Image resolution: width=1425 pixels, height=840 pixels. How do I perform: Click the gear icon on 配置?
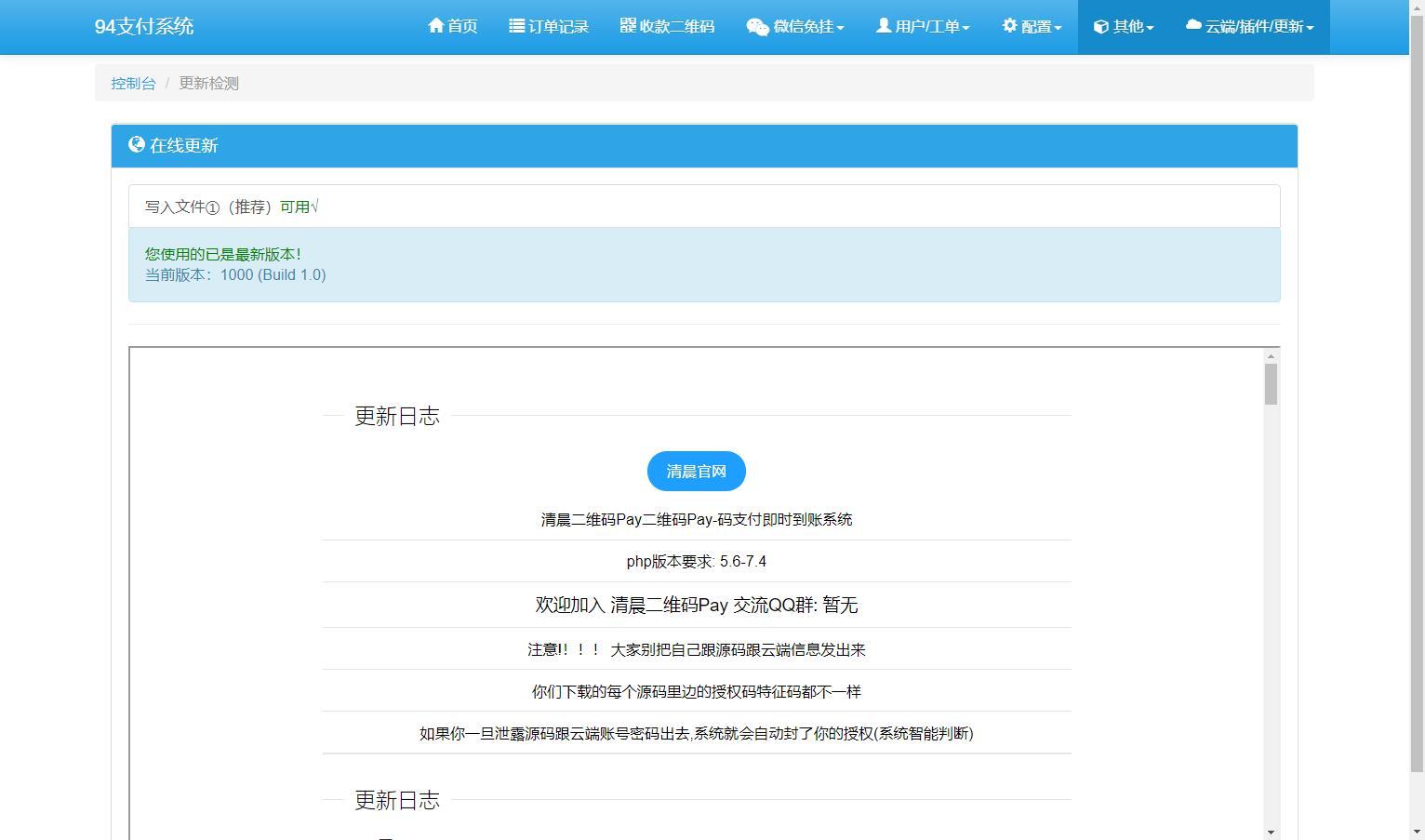(x=1010, y=26)
